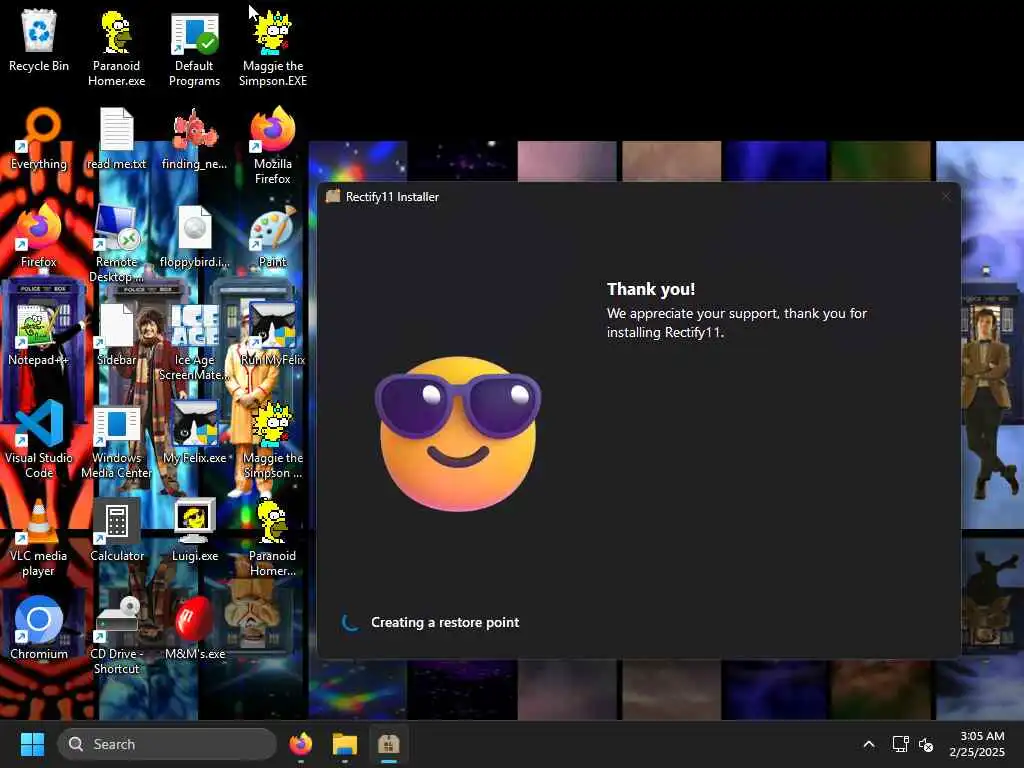Click the Rectify11 Installer title text

tap(392, 197)
